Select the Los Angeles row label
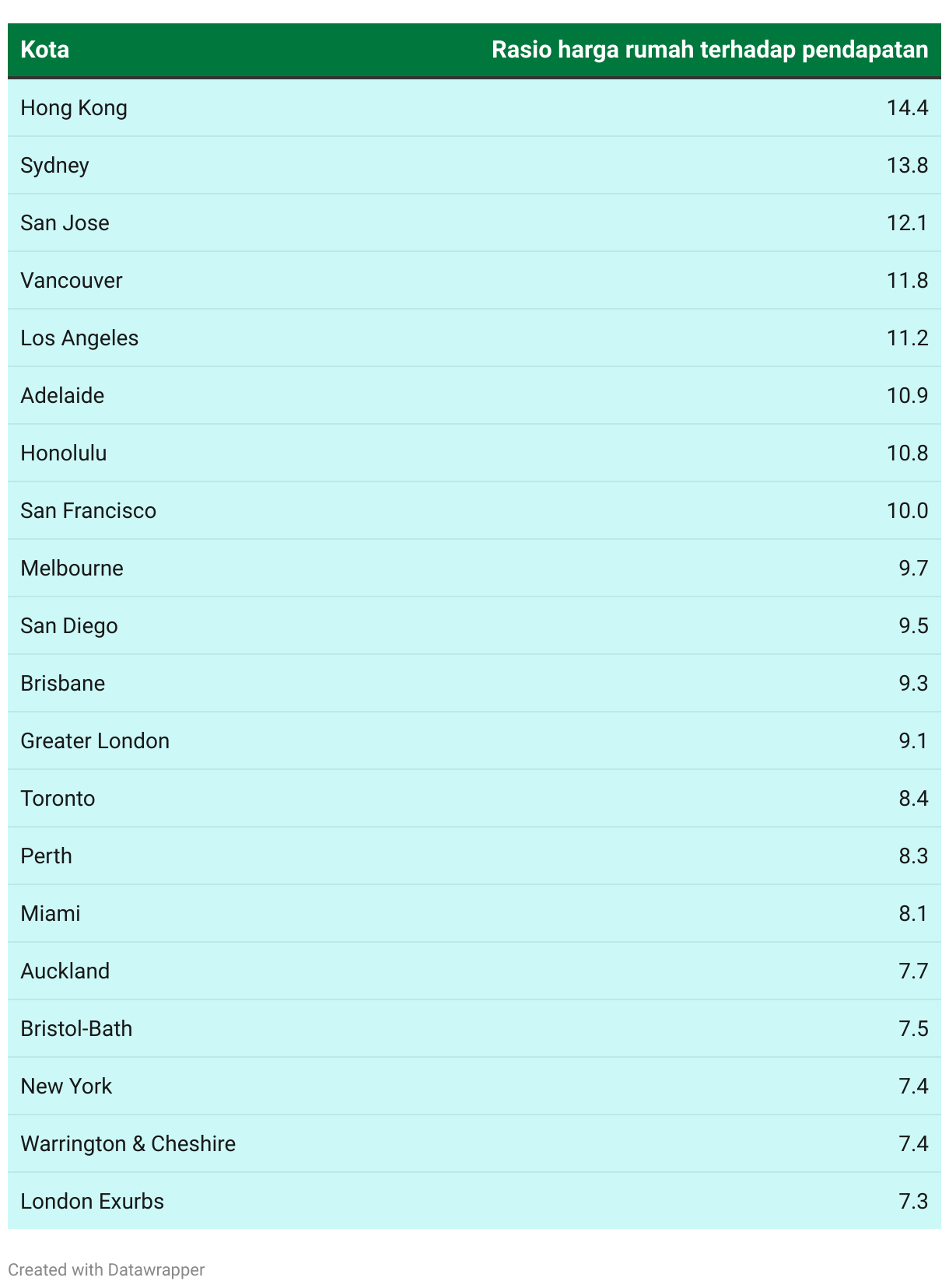949x1288 pixels. pyautogui.click(x=79, y=338)
